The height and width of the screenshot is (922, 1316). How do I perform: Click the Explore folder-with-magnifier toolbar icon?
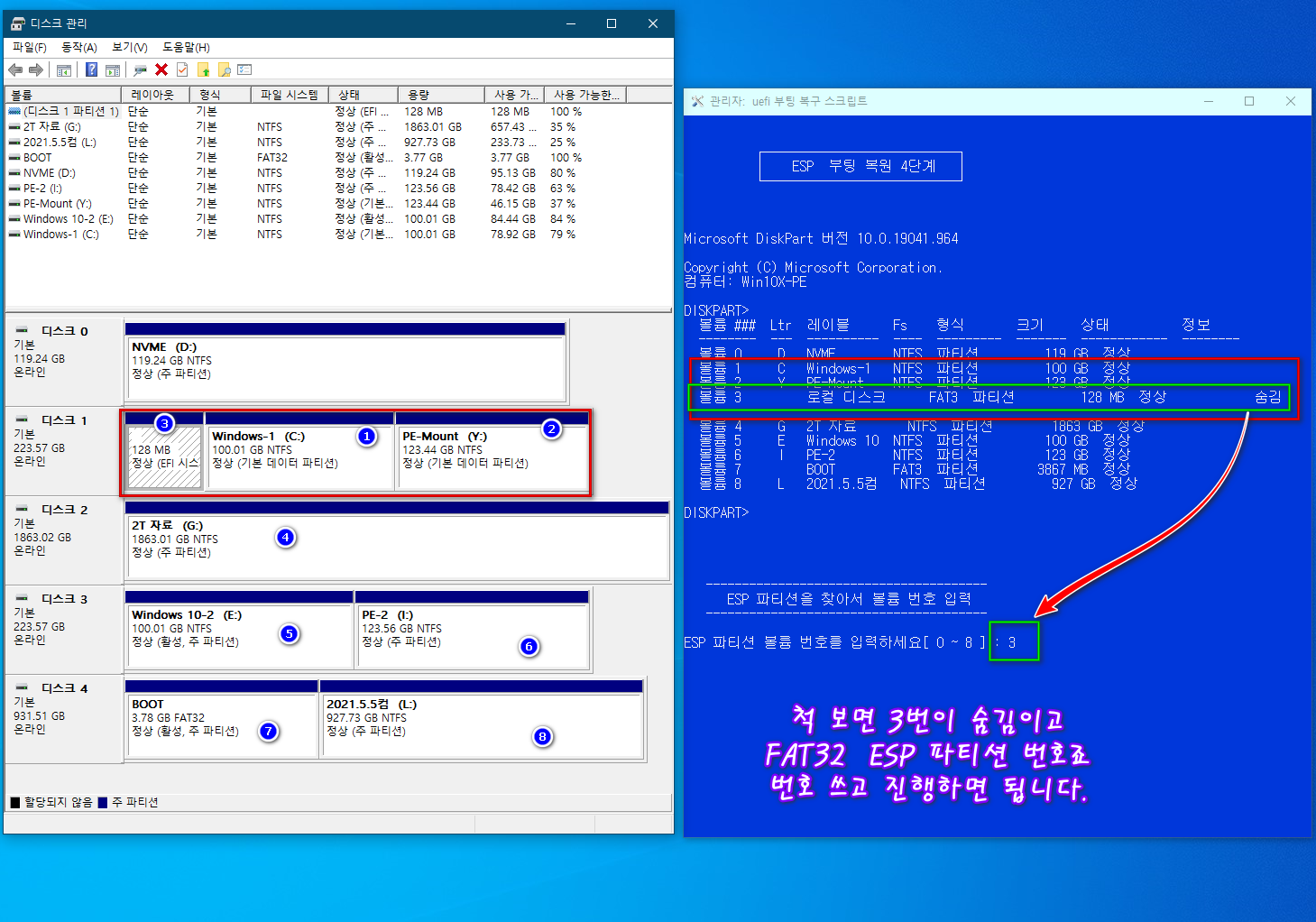225,69
